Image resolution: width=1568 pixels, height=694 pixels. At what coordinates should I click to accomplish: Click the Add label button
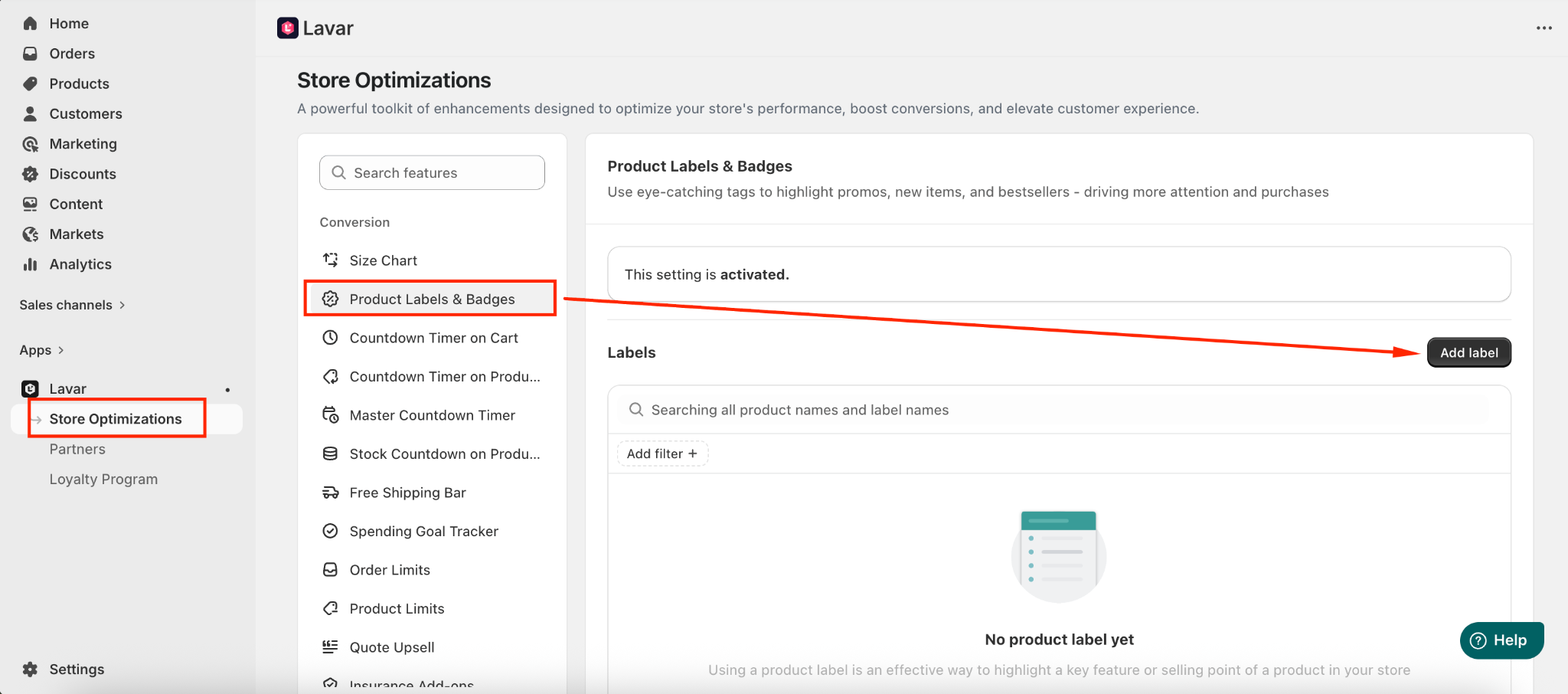coord(1468,352)
